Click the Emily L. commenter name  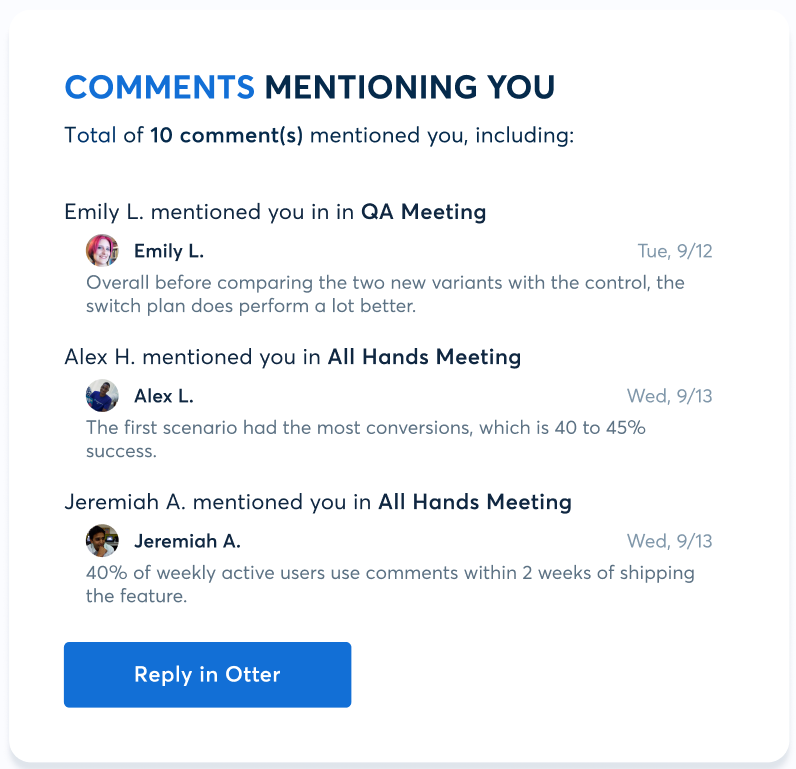(169, 251)
